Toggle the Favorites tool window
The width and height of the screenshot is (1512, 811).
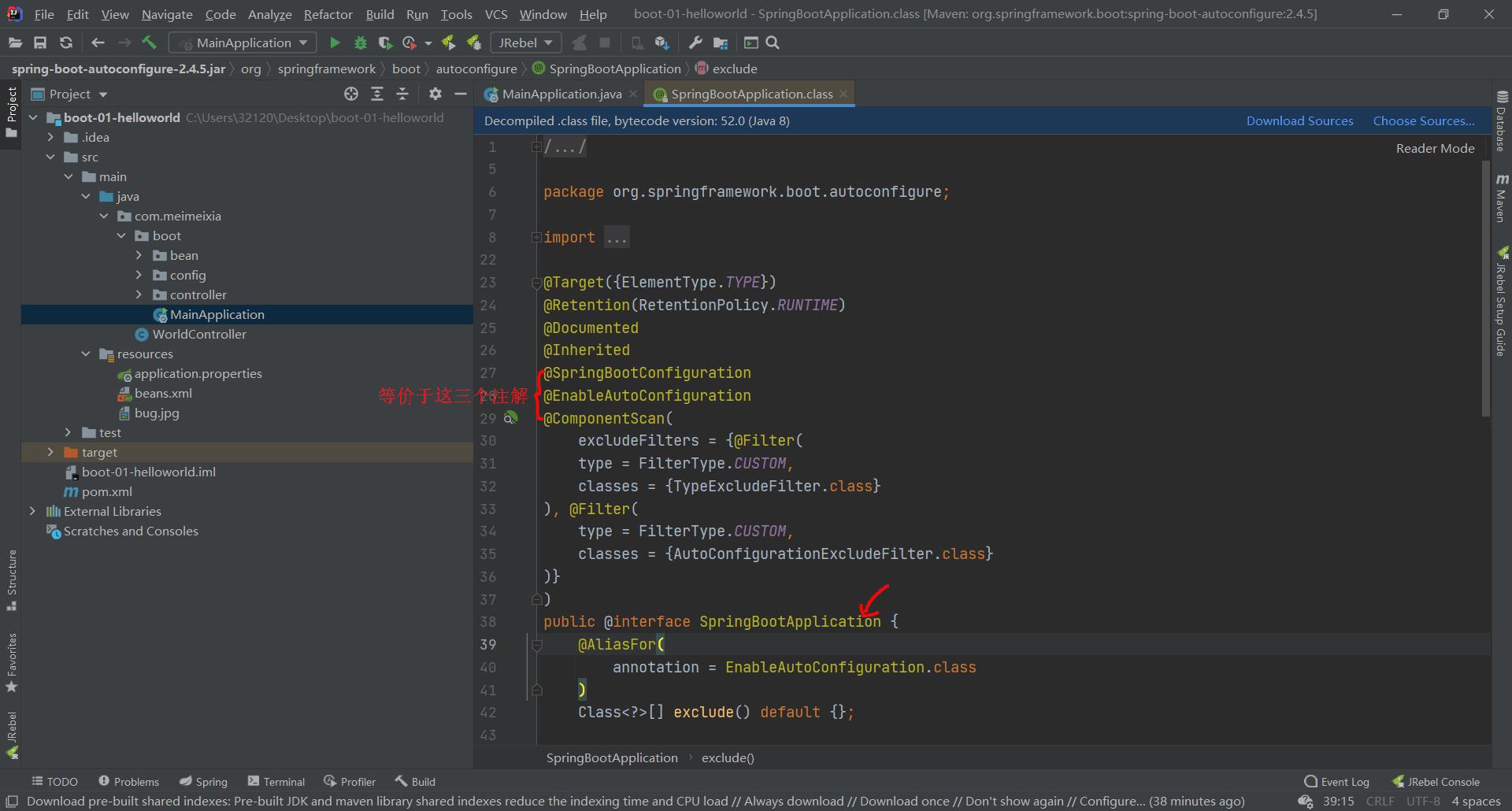[x=11, y=662]
